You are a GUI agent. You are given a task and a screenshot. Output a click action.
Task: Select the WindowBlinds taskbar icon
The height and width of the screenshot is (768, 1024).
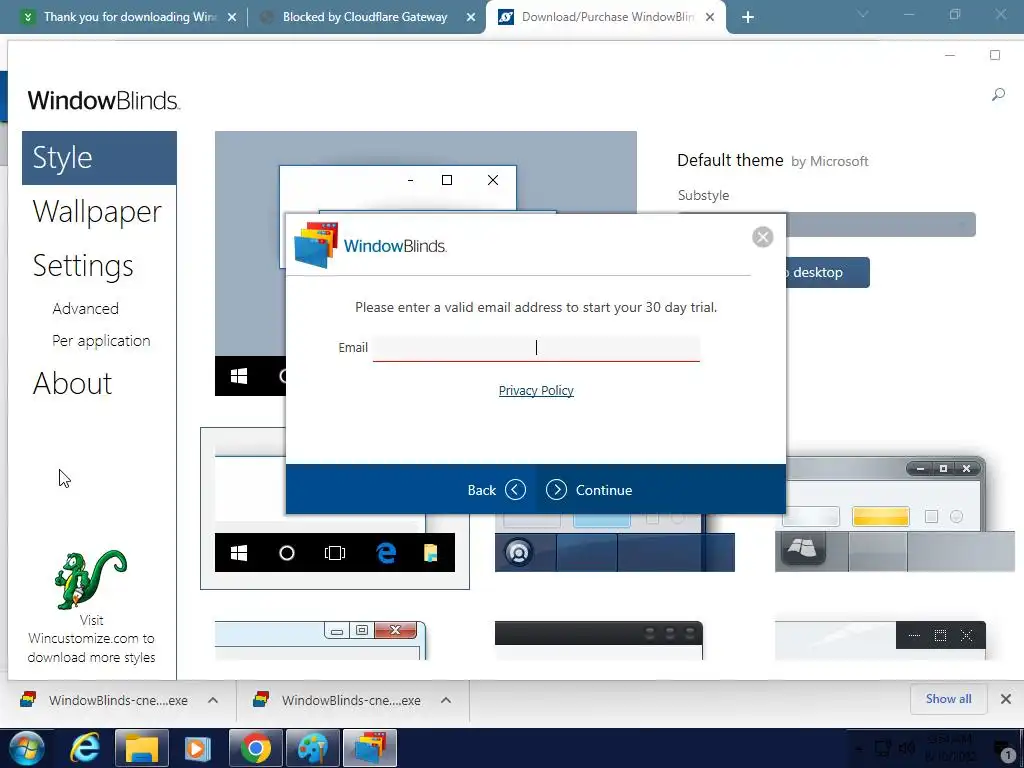pyautogui.click(x=370, y=748)
